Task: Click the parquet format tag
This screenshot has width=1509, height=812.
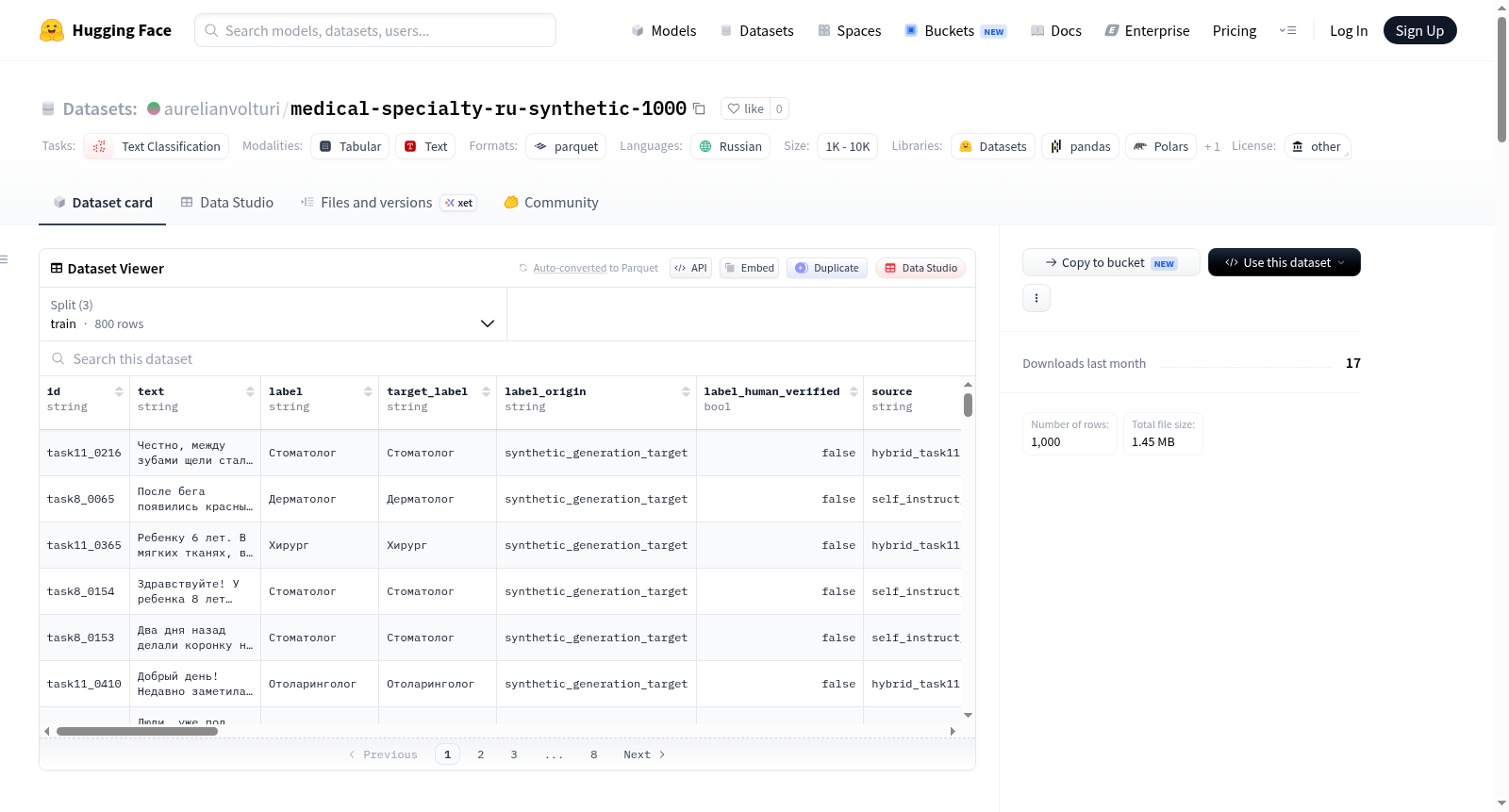Action: tap(566, 146)
